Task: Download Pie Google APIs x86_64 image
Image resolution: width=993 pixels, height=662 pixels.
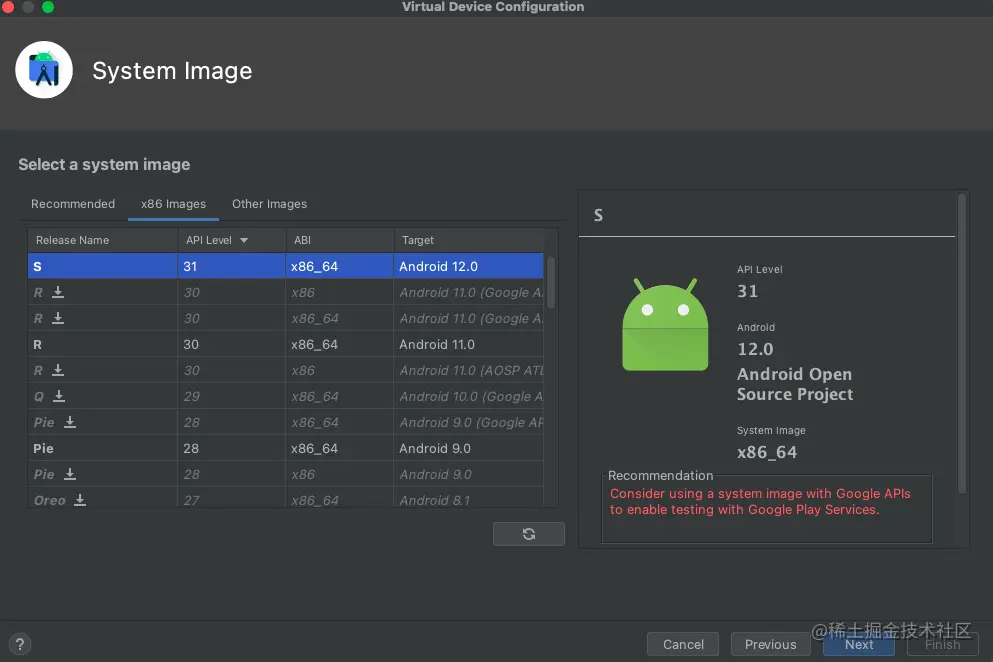Action: click(70, 422)
